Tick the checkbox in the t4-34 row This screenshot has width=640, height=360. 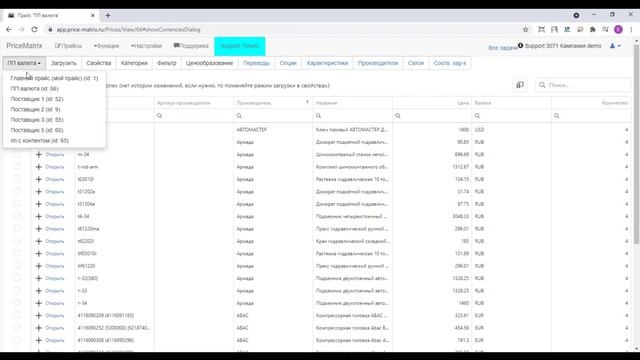[17, 216]
